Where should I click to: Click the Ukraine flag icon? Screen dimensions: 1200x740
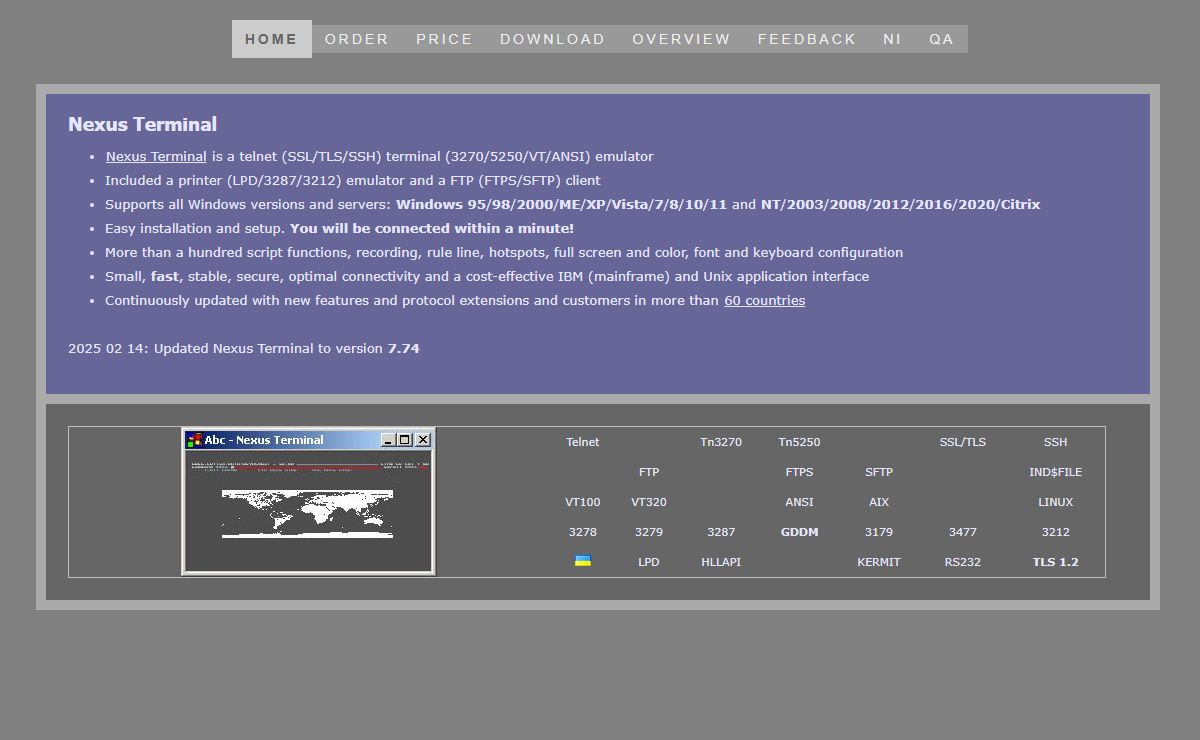(582, 561)
